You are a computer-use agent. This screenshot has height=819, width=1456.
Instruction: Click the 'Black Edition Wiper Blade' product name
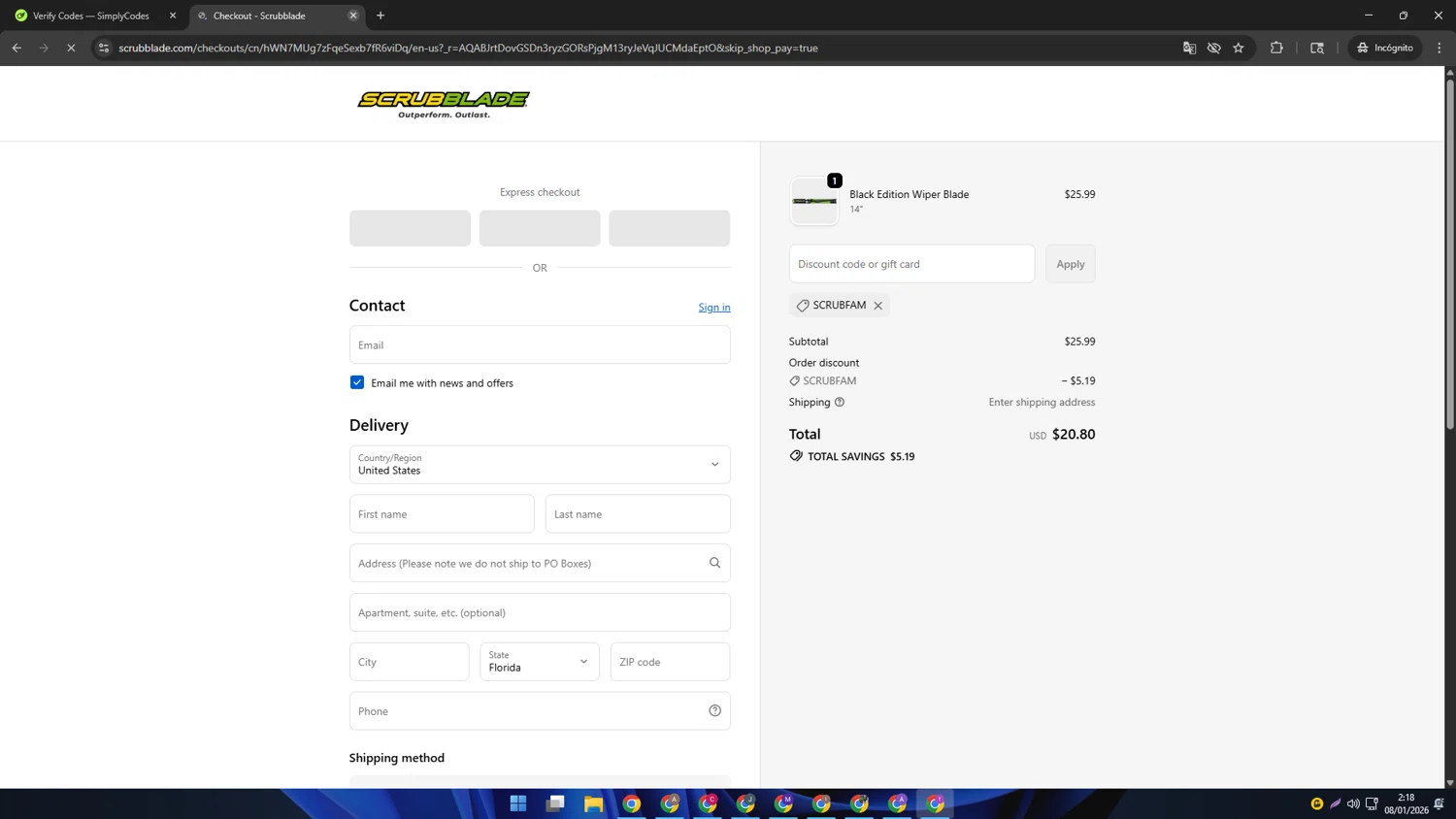pyautogui.click(x=909, y=194)
